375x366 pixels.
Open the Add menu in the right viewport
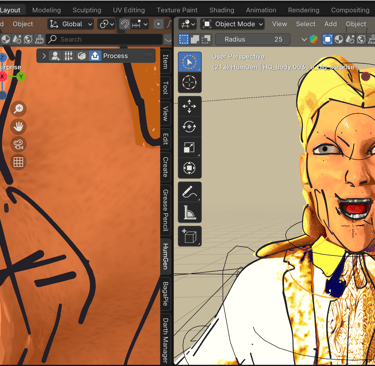[330, 24]
